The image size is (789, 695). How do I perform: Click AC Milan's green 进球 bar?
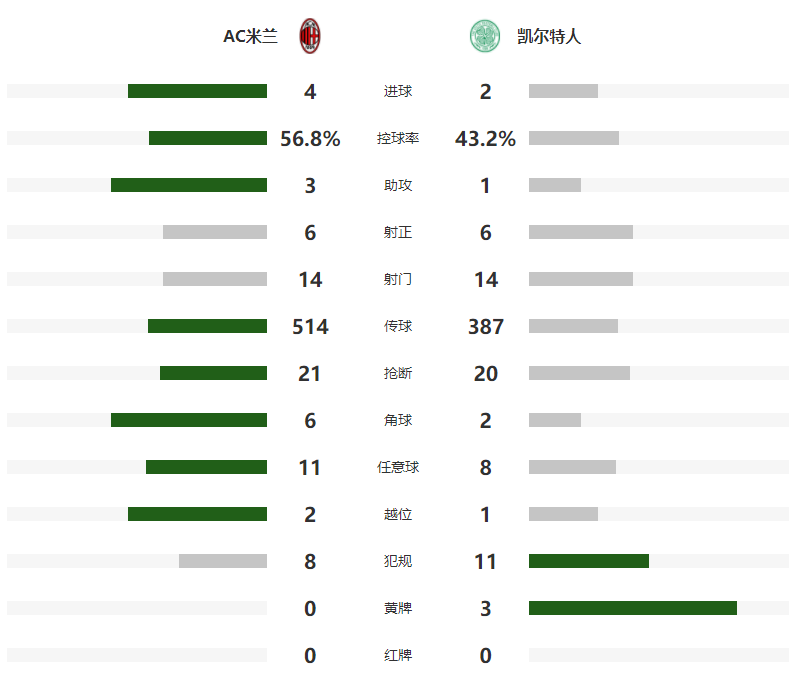[x=197, y=91]
